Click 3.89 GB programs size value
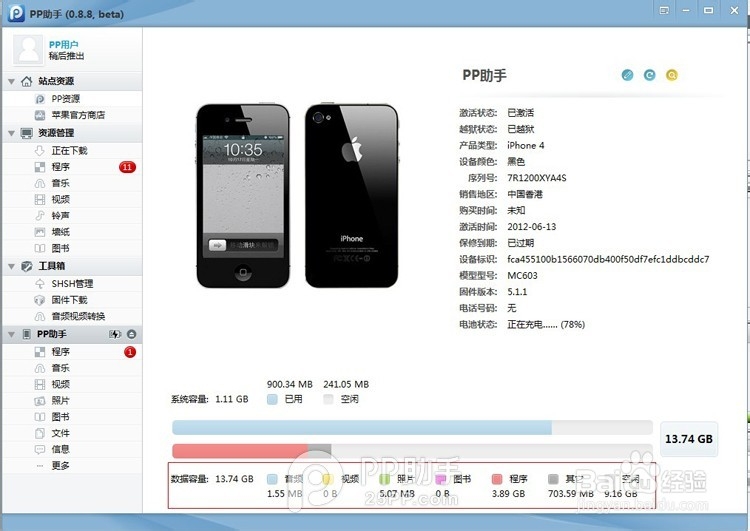This screenshot has width=750, height=531. 508,494
